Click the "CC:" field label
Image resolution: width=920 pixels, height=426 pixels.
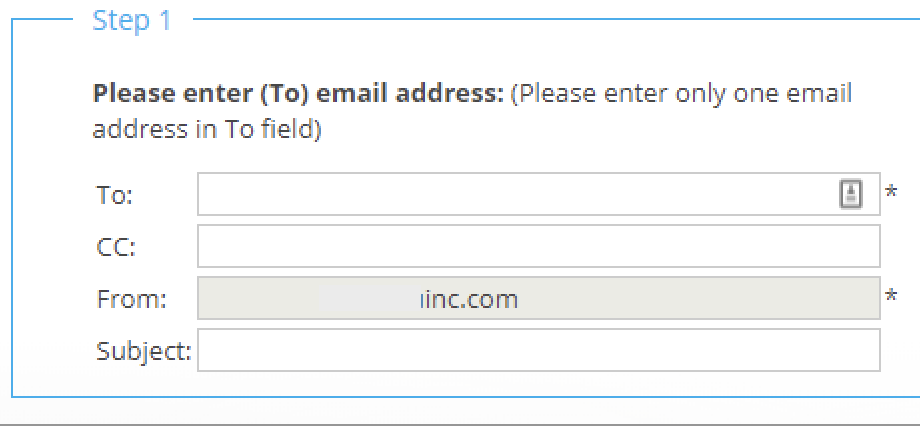[116, 247]
